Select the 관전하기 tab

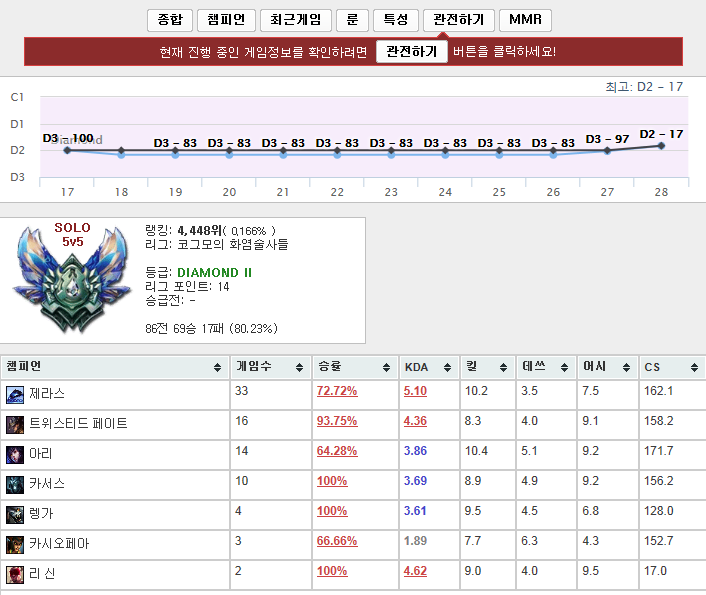pyautogui.click(x=458, y=20)
